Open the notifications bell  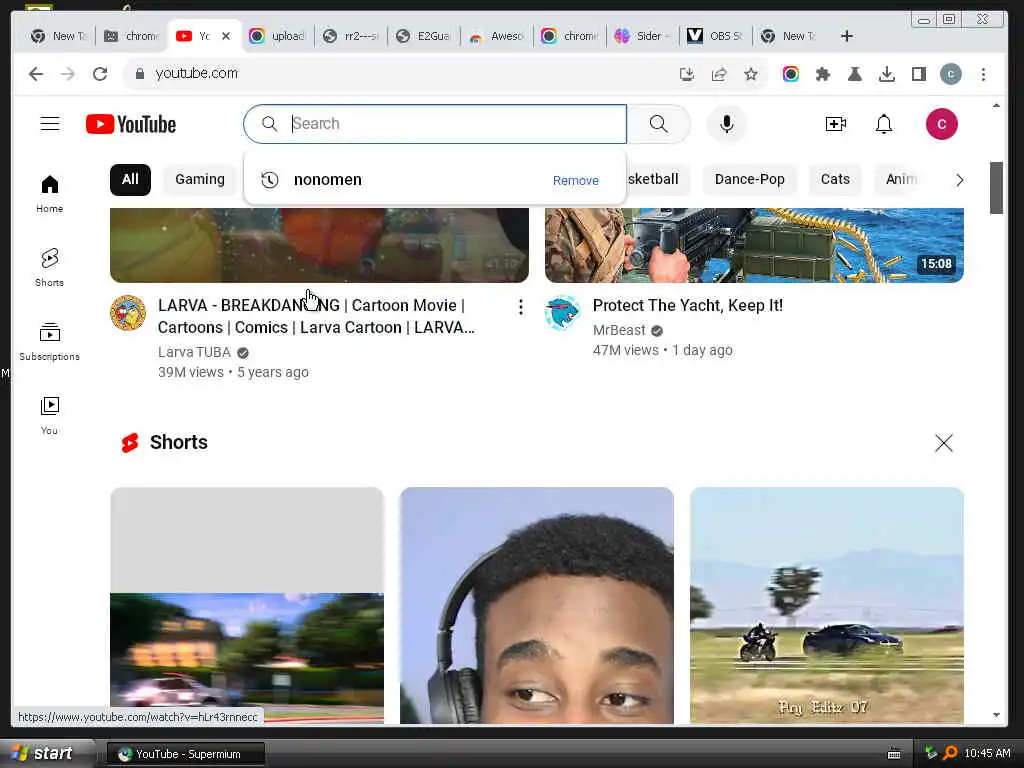pos(884,123)
